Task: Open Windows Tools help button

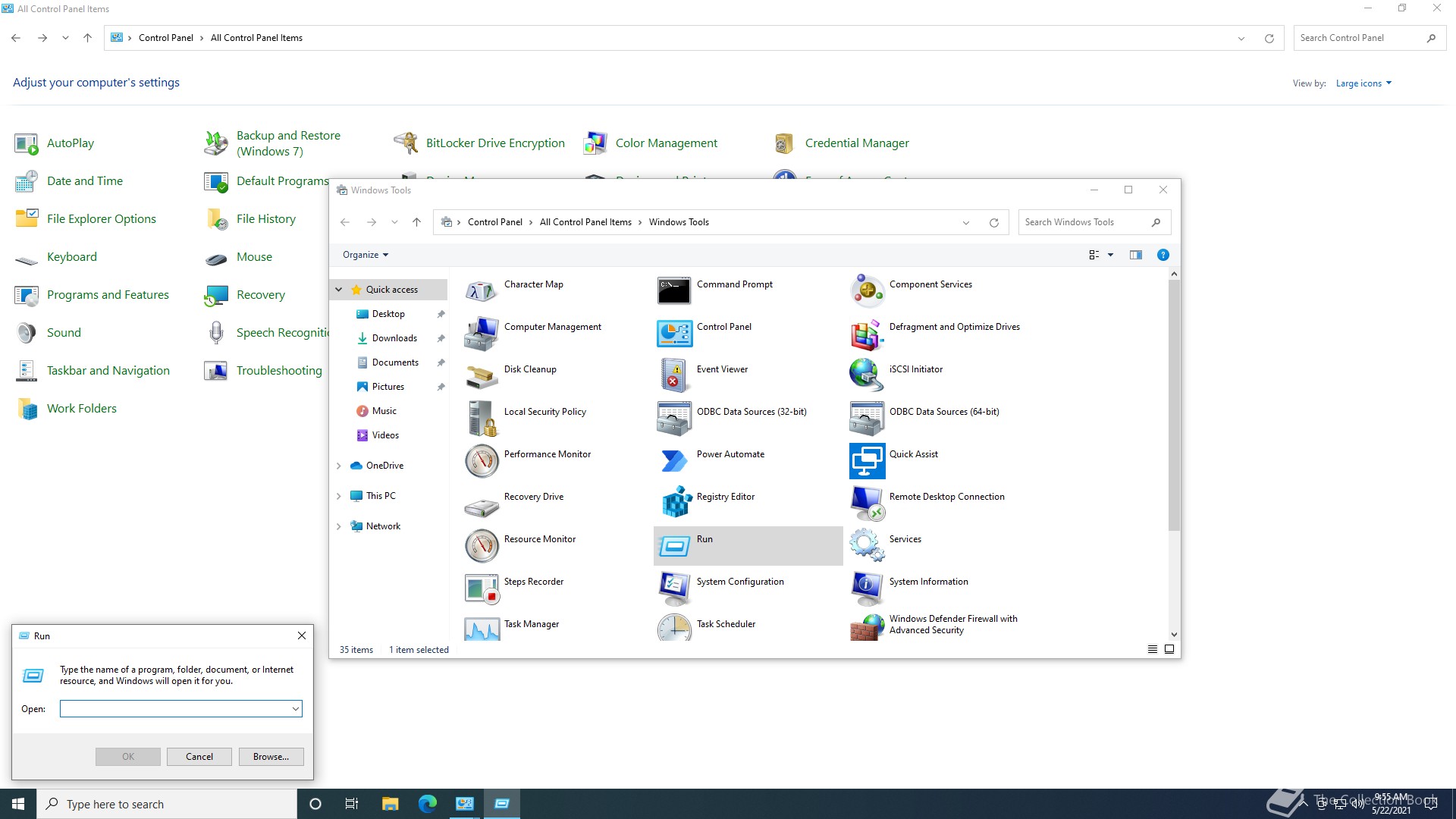Action: click(1163, 255)
